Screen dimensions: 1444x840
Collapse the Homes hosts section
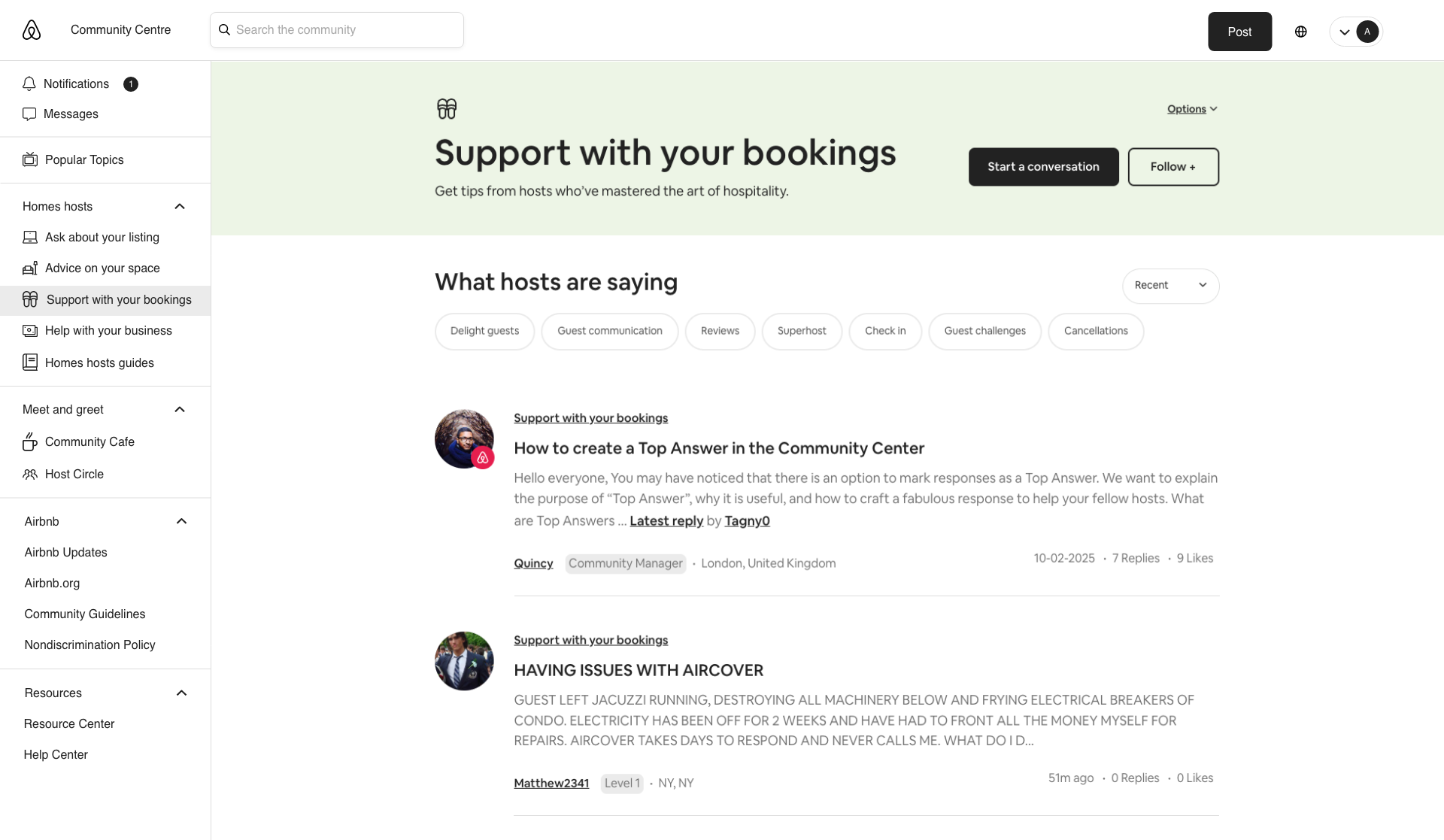pyautogui.click(x=180, y=207)
